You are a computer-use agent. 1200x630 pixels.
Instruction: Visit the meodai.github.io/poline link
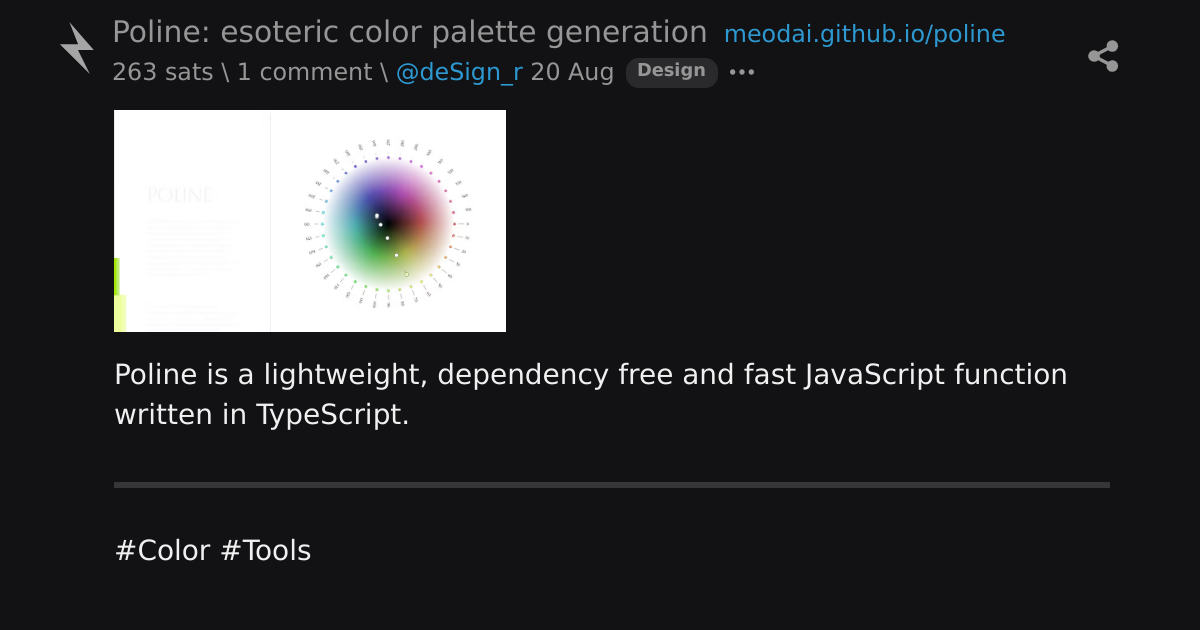pos(864,34)
